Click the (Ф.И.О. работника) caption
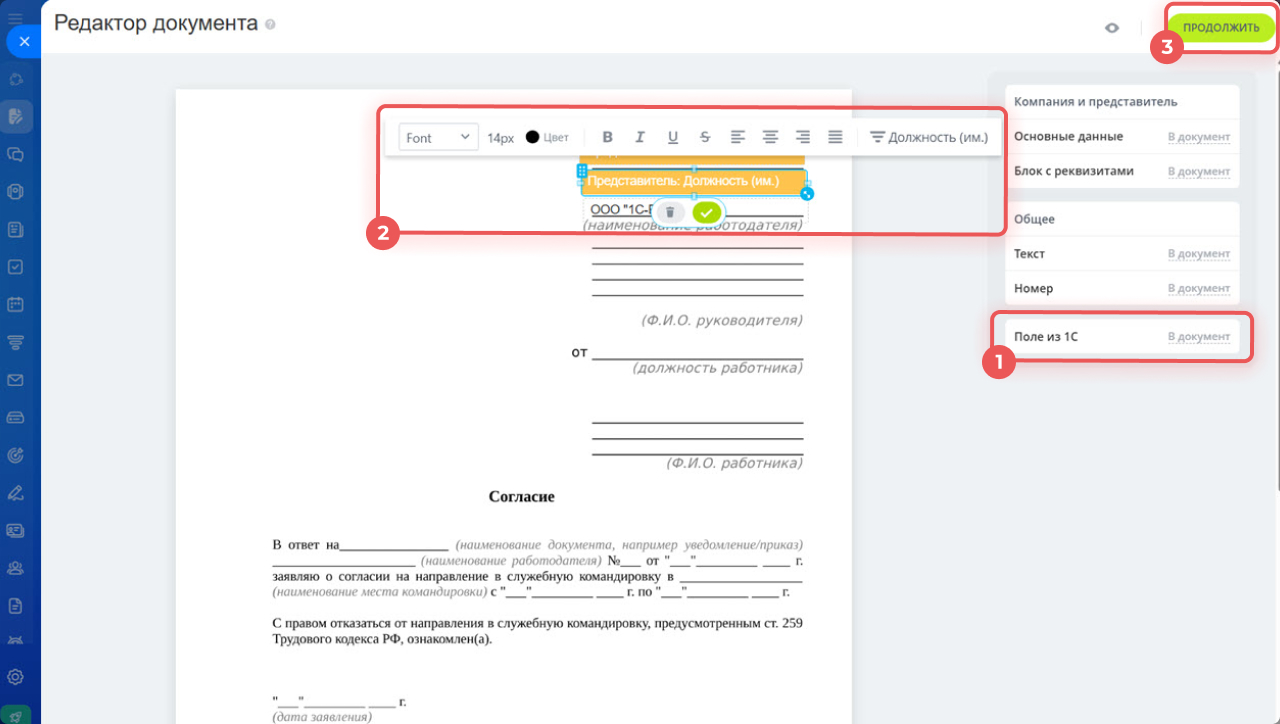Screen dimensions: 1280x724 735,463
